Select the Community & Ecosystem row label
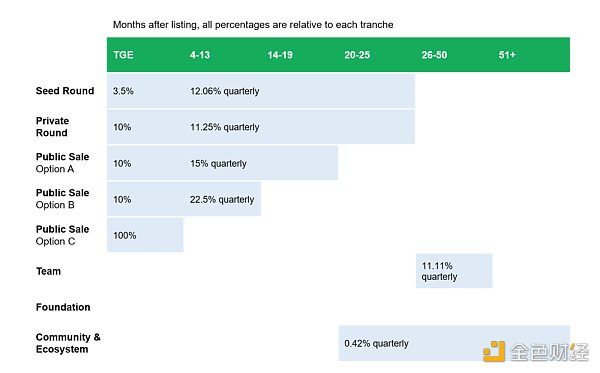Image resolution: width=600 pixels, height=373 pixels. click(68, 343)
